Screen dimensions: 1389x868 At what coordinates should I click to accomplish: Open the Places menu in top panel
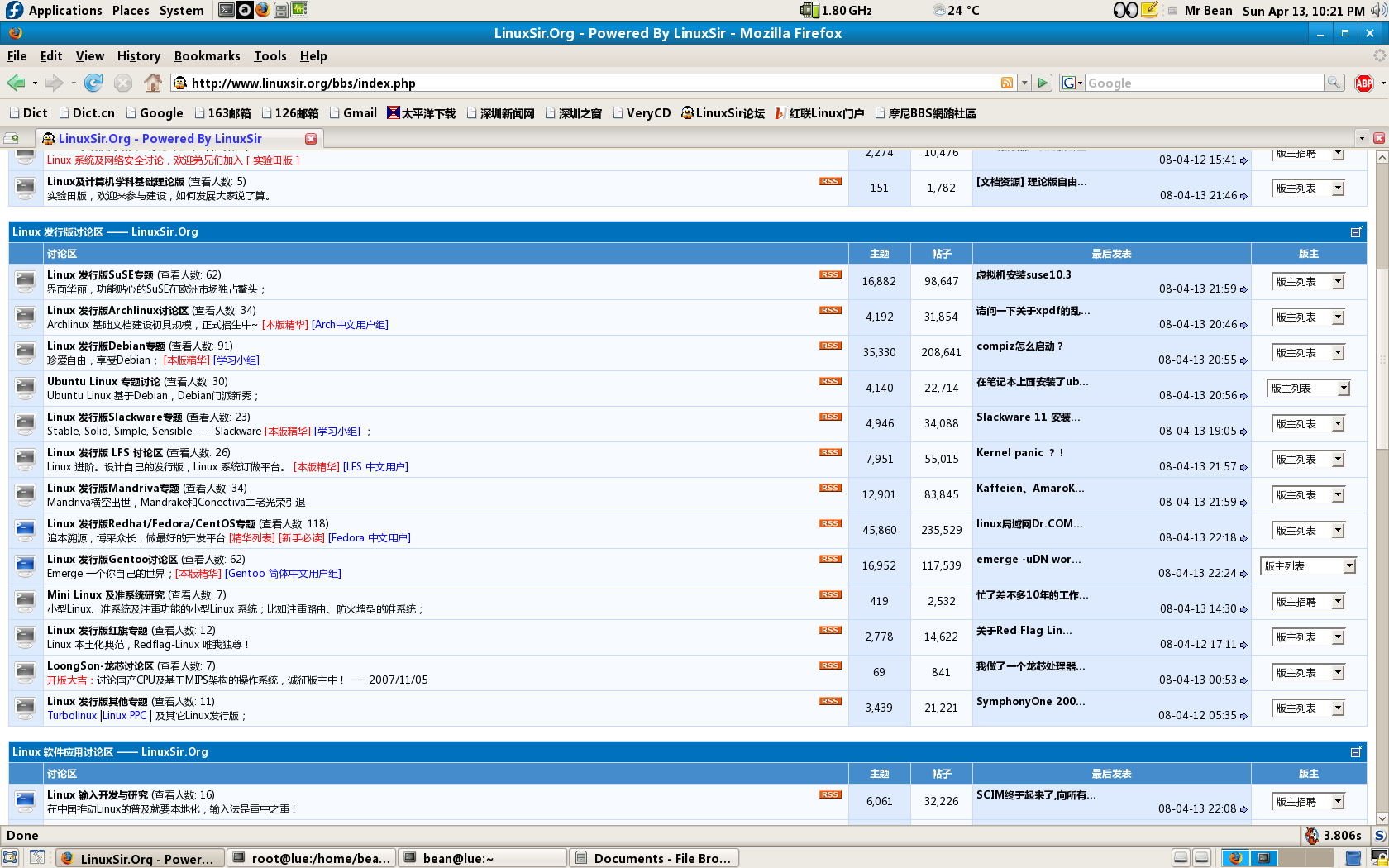[131, 10]
